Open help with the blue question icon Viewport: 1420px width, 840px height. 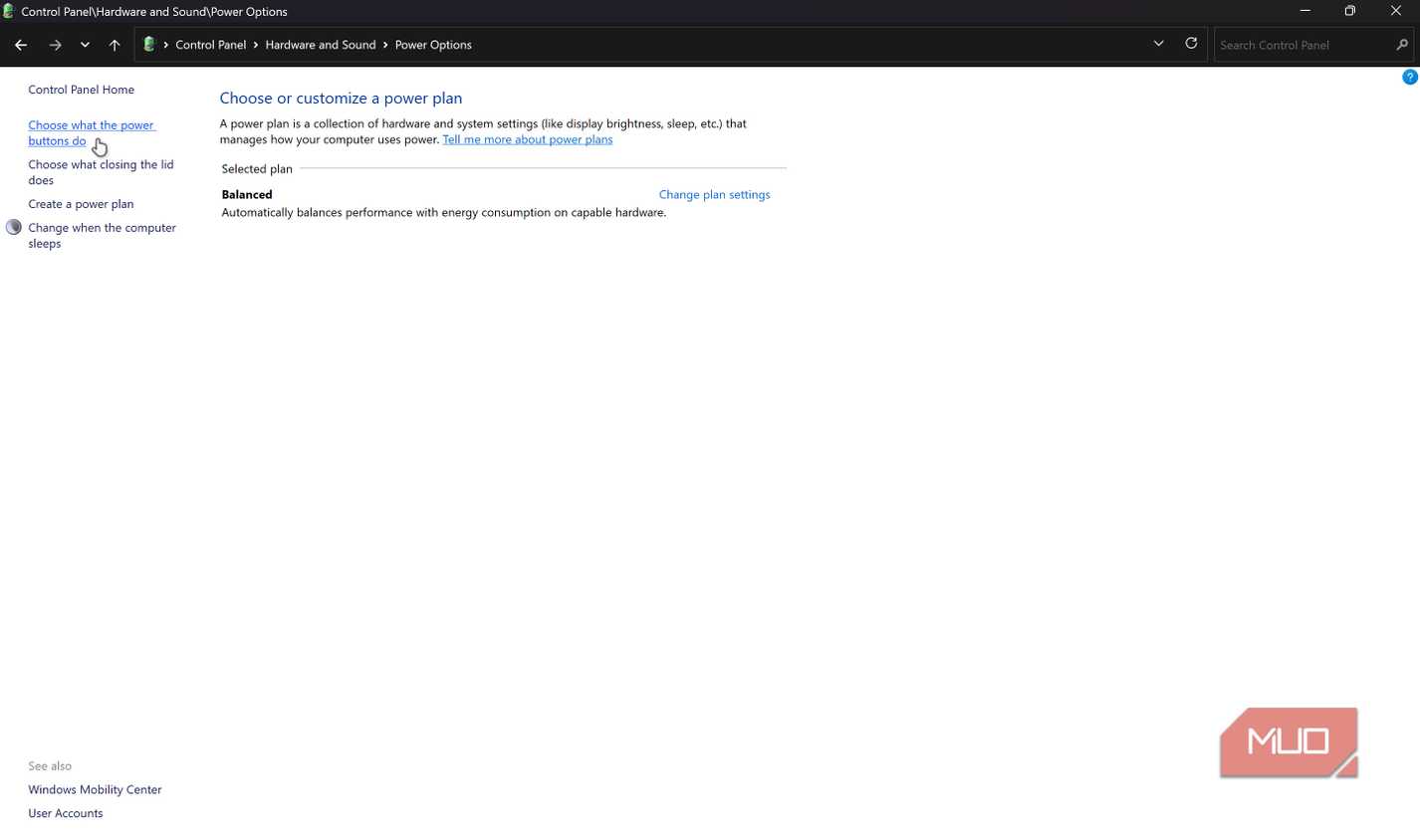(1410, 77)
